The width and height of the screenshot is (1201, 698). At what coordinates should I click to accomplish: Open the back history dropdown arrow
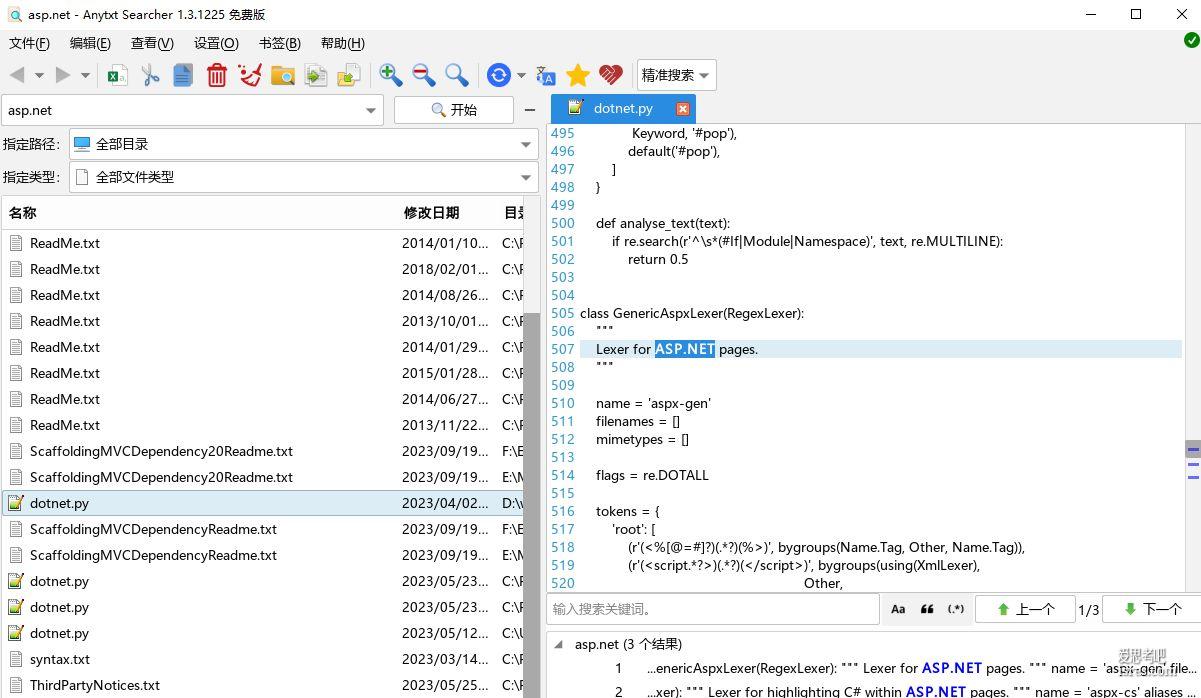click(39, 75)
